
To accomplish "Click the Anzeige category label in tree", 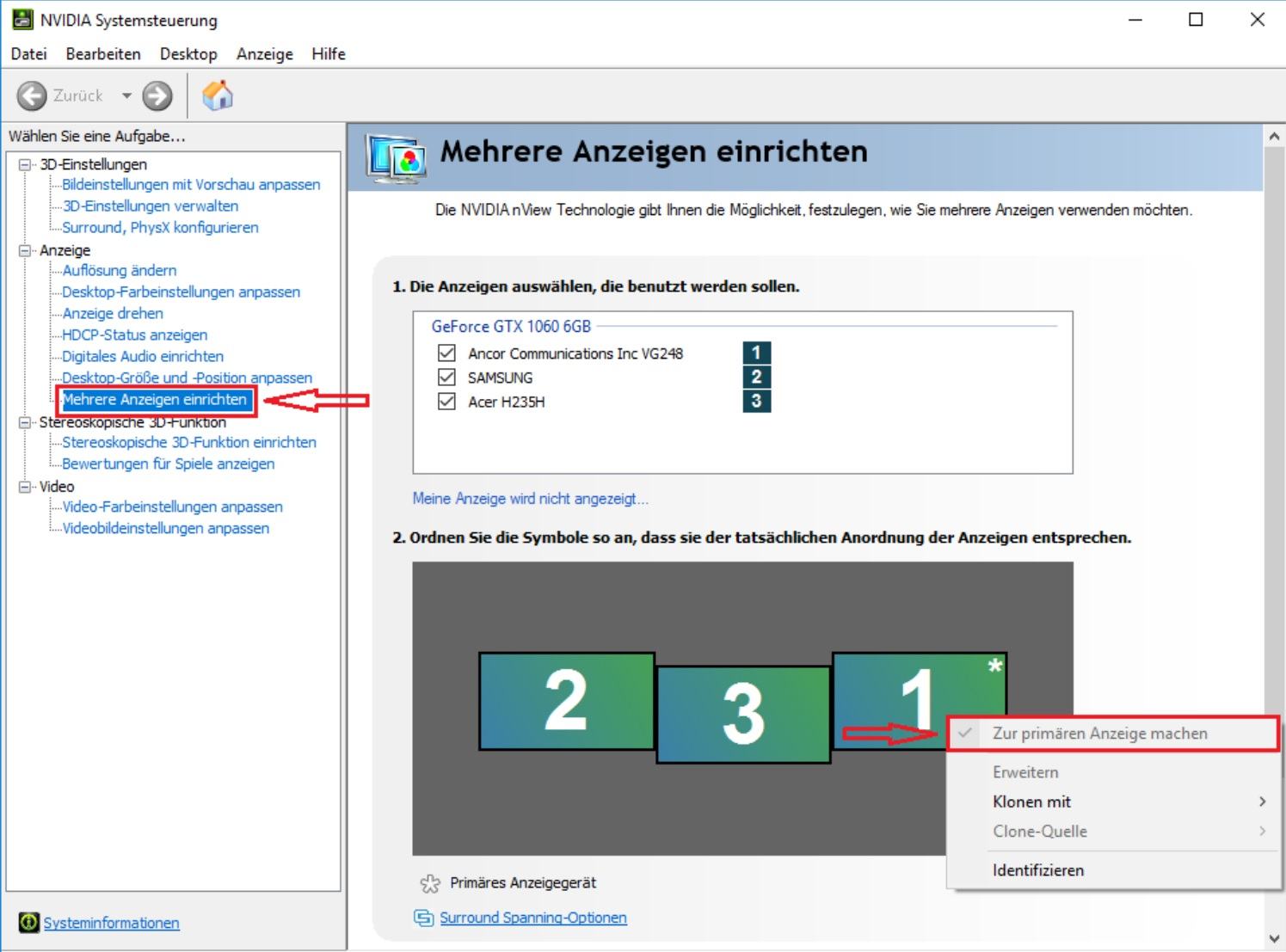I will [x=65, y=250].
